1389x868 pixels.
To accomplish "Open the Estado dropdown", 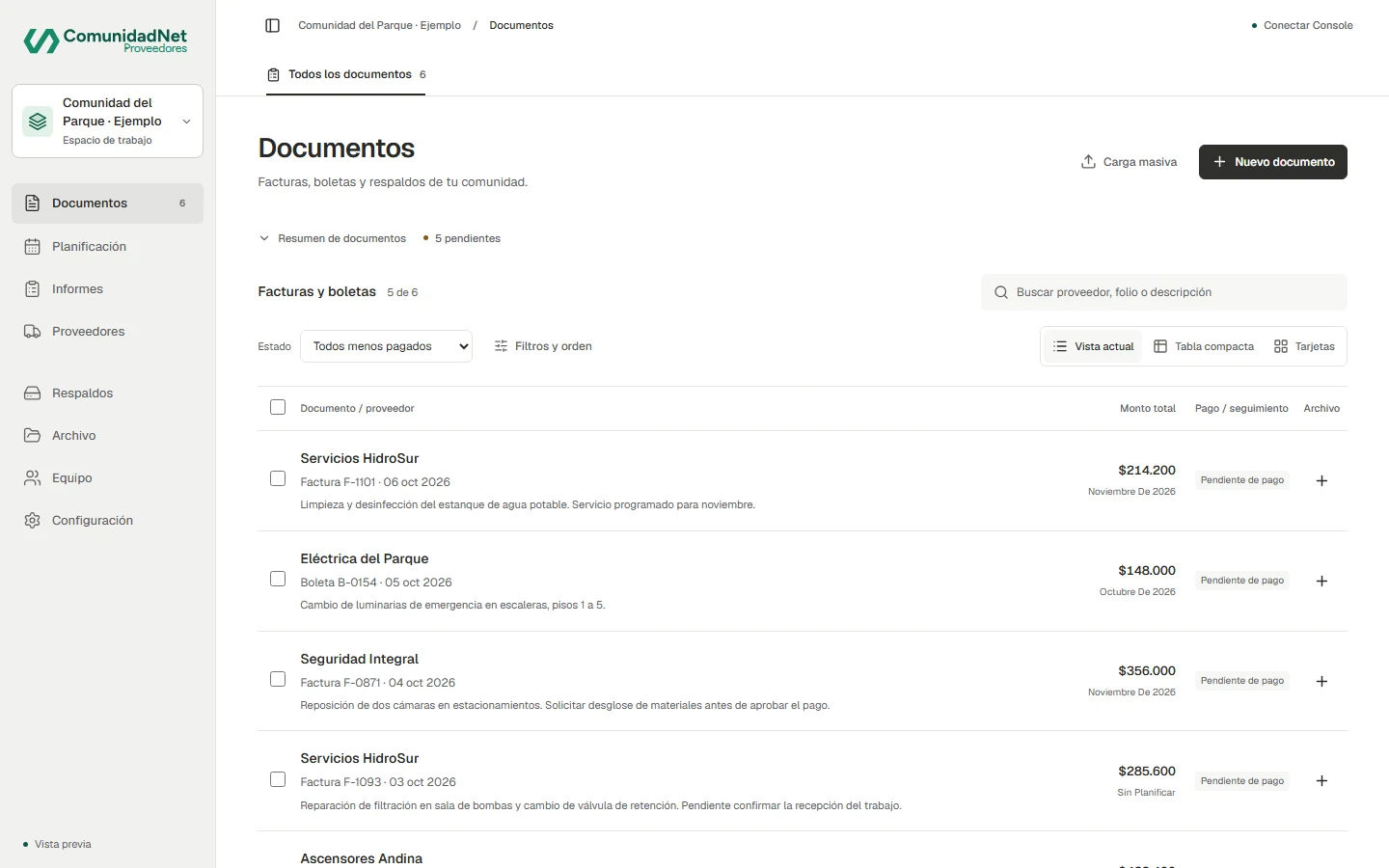I will coord(386,346).
